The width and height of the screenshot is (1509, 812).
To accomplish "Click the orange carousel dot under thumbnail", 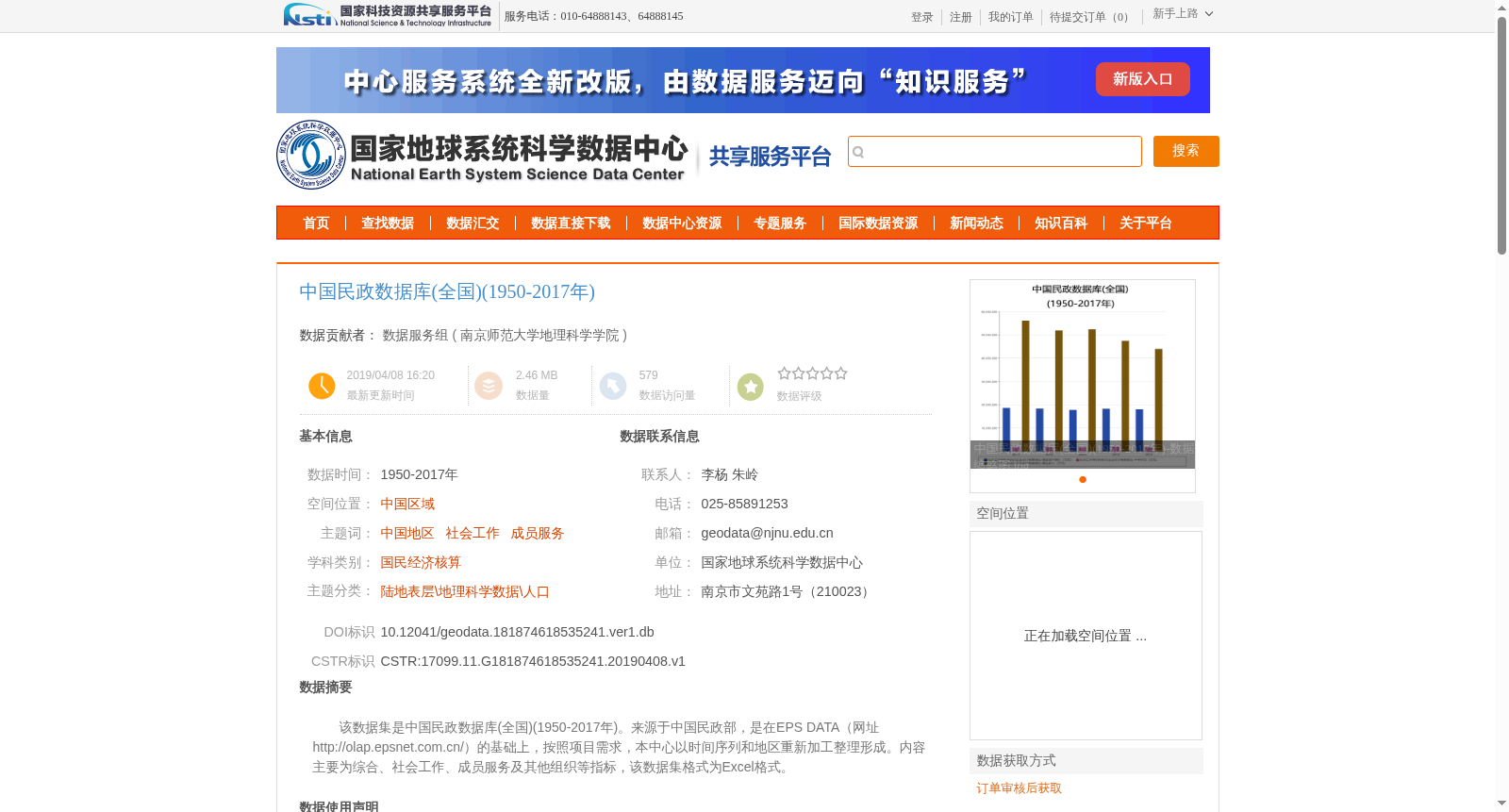I will coord(1083,480).
